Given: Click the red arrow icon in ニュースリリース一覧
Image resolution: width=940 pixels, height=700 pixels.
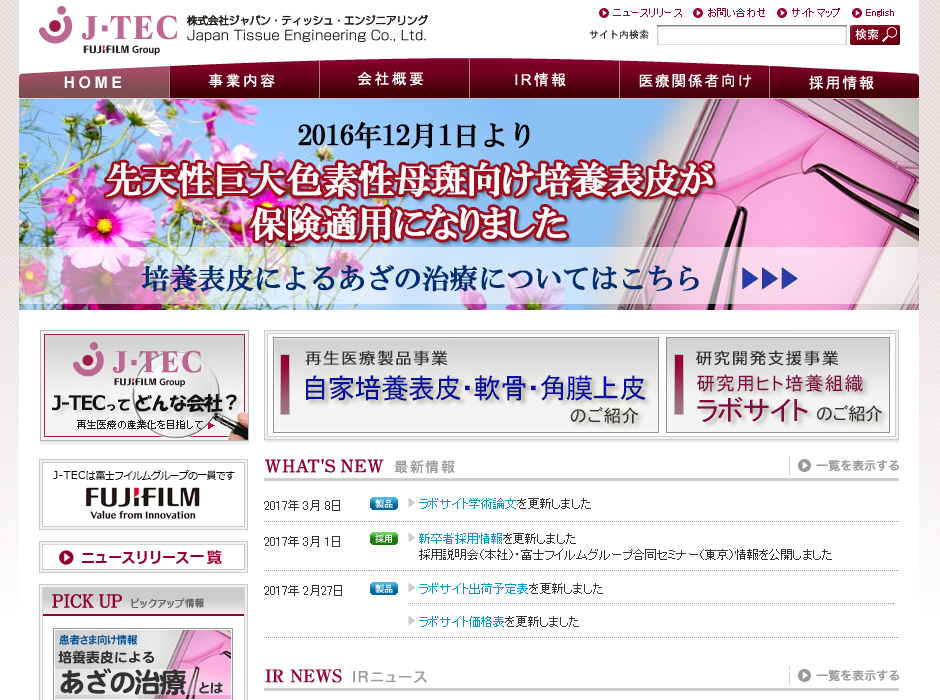Looking at the screenshot, I should click(x=66, y=557).
